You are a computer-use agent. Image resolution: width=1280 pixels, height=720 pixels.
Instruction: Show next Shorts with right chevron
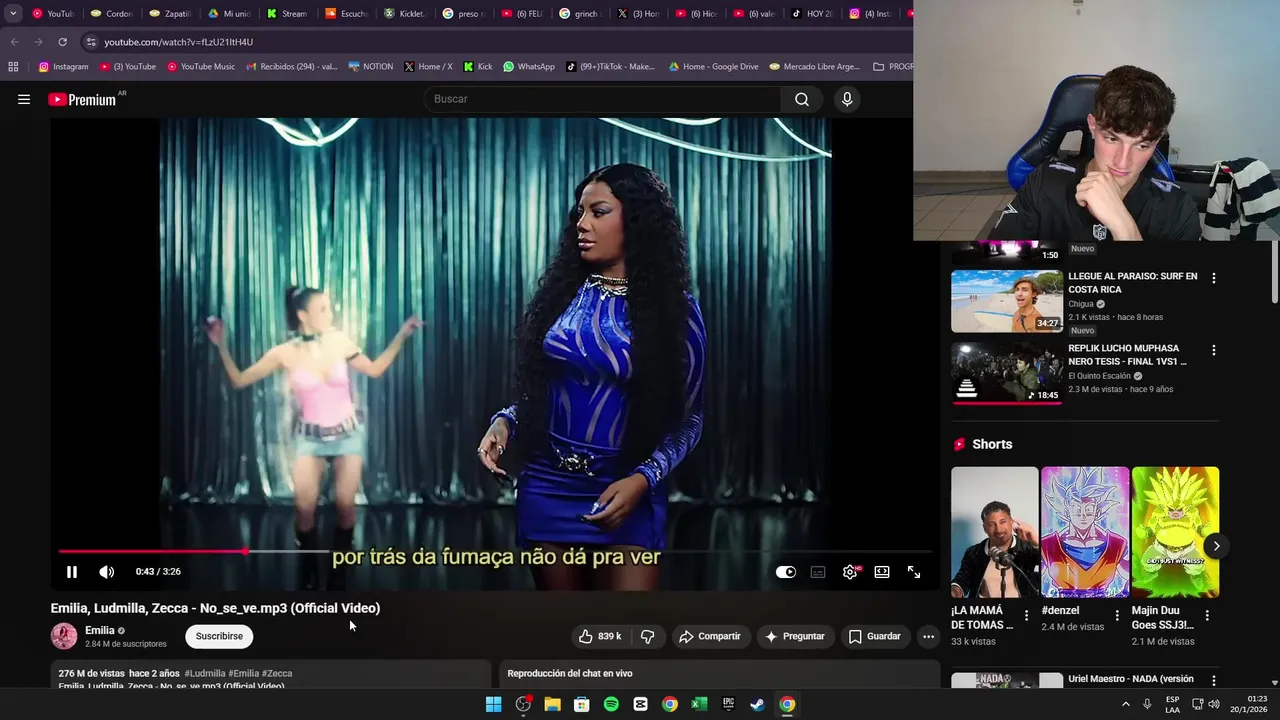tap(1216, 546)
